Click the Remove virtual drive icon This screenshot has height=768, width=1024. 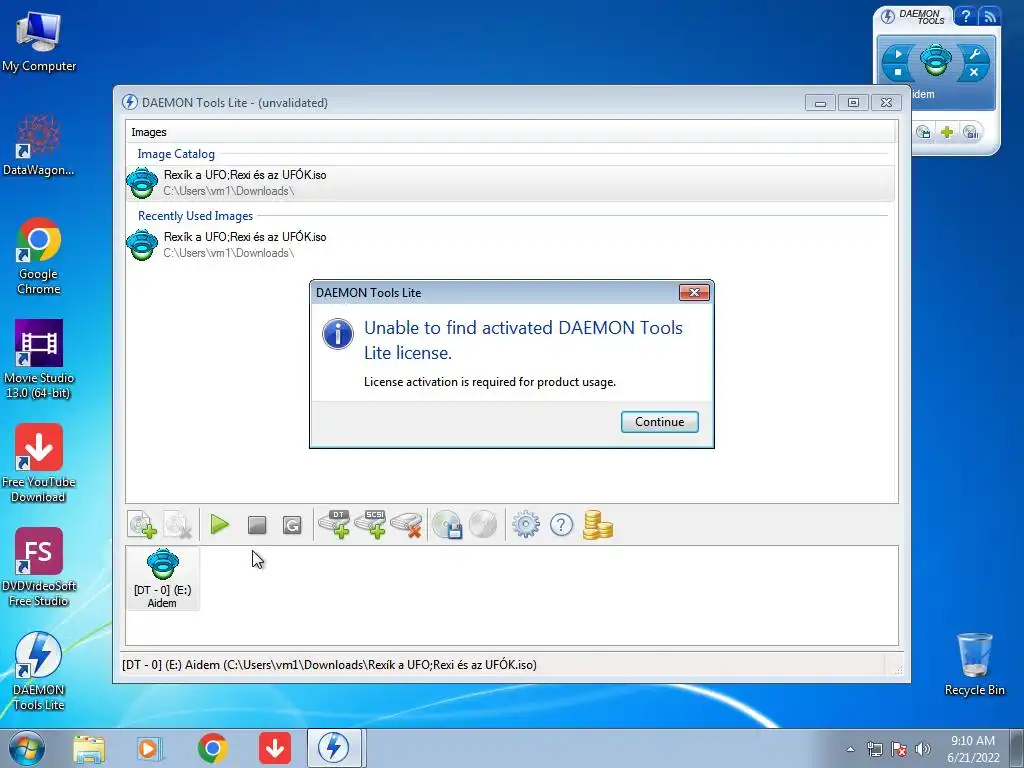tap(406, 524)
